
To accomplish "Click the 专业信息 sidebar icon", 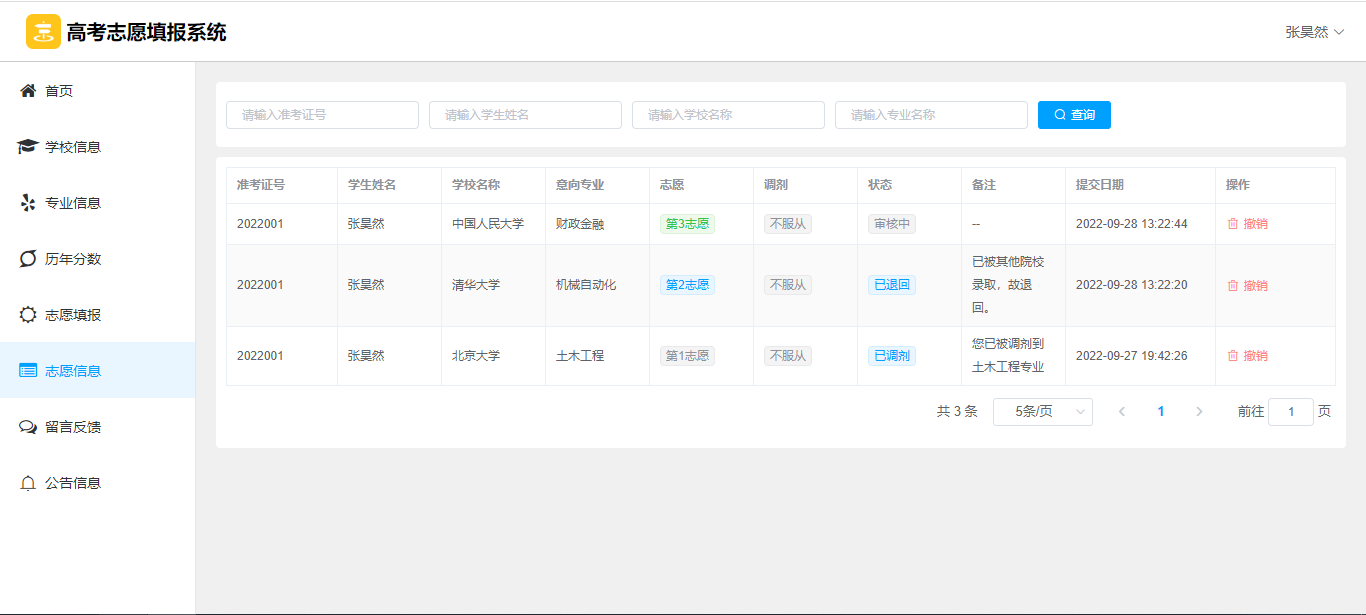I will (x=28, y=203).
